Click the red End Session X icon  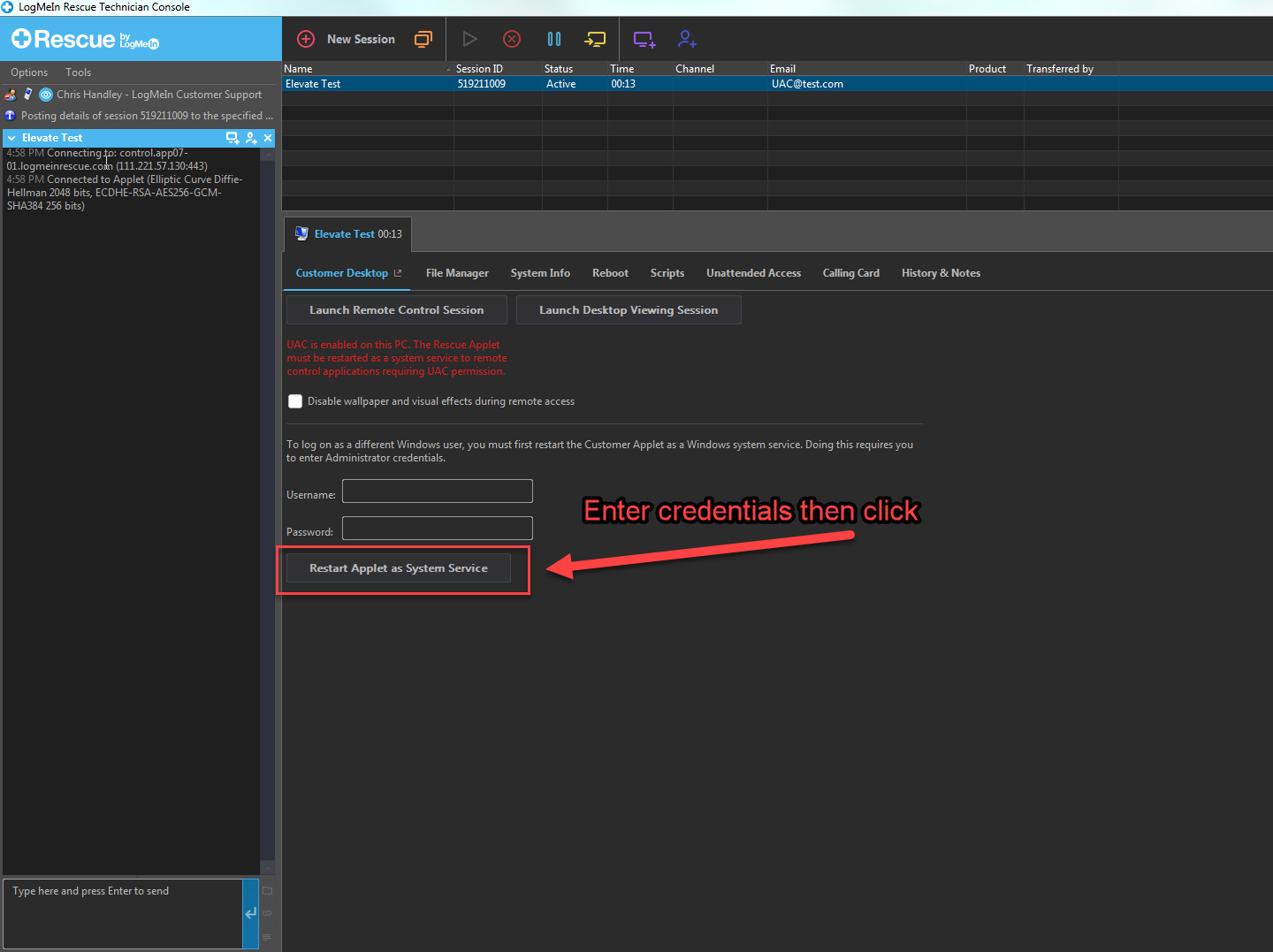(x=512, y=39)
